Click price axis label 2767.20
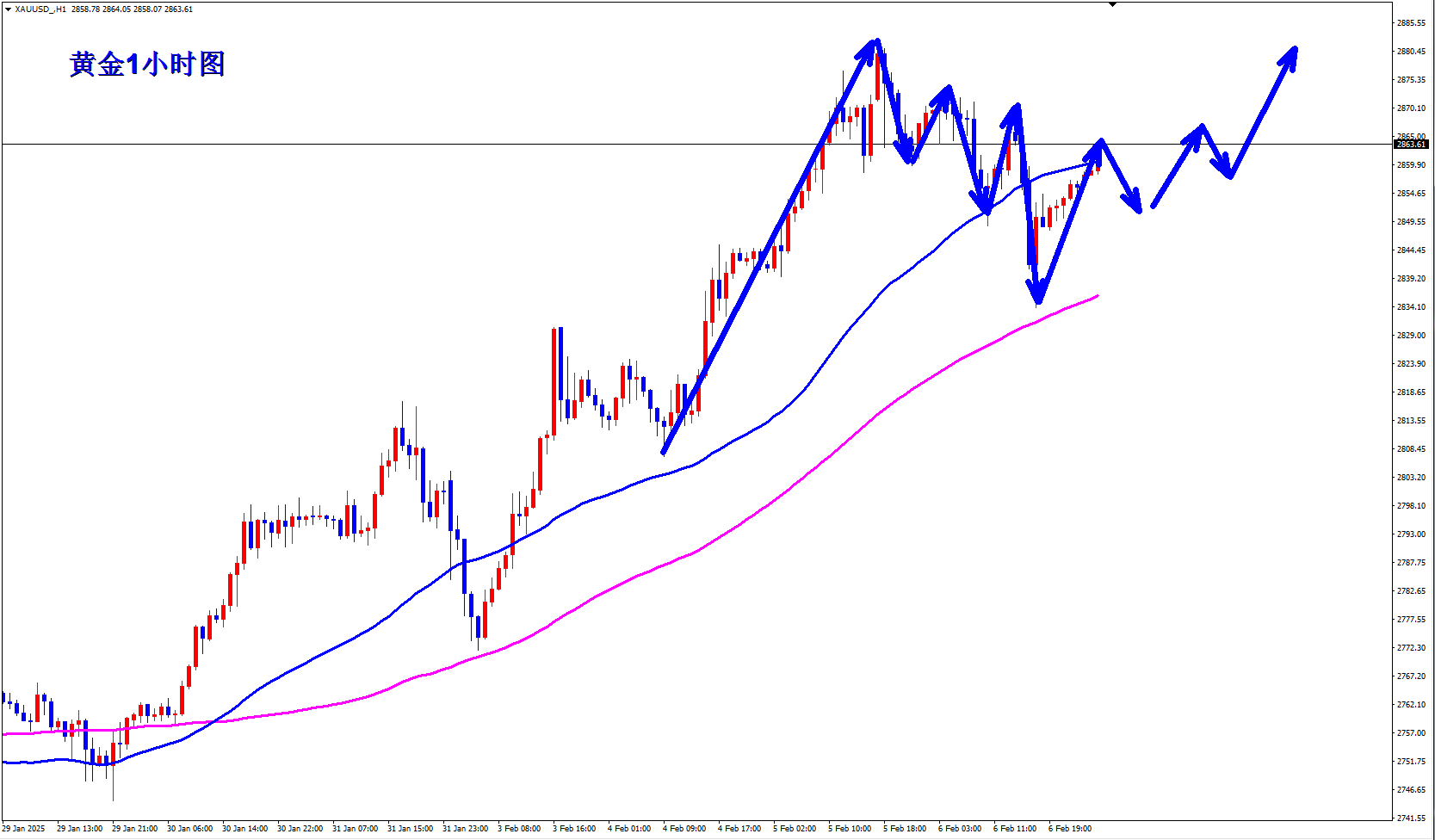 1411,676
